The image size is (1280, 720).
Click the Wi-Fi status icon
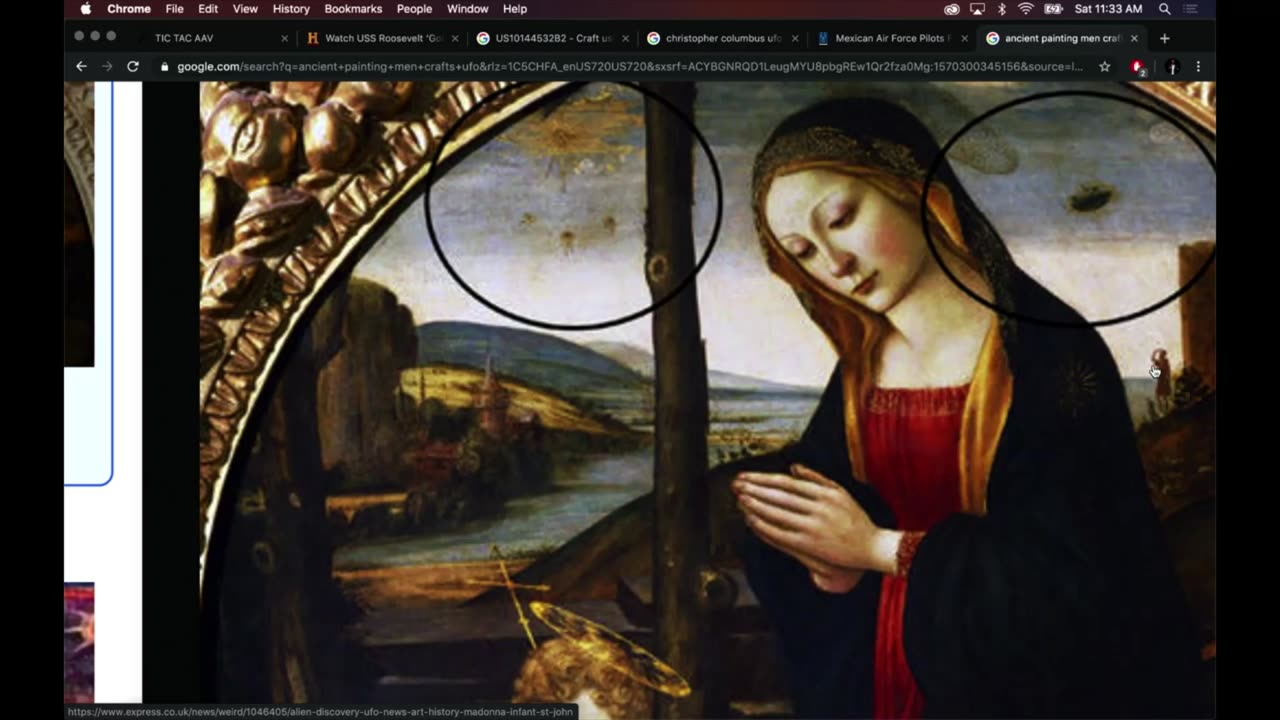point(1026,9)
